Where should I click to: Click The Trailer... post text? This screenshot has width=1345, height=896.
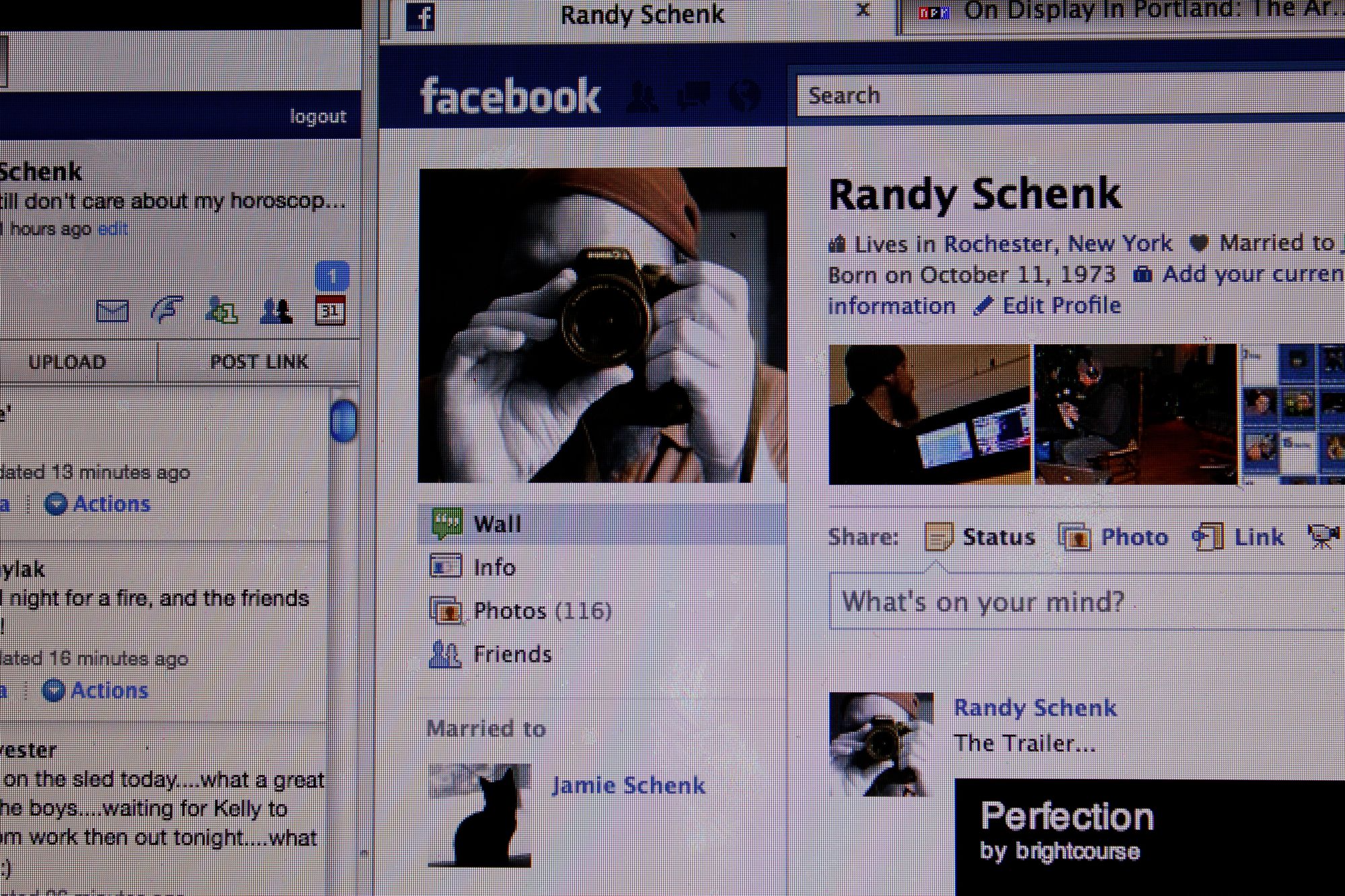tap(1025, 743)
